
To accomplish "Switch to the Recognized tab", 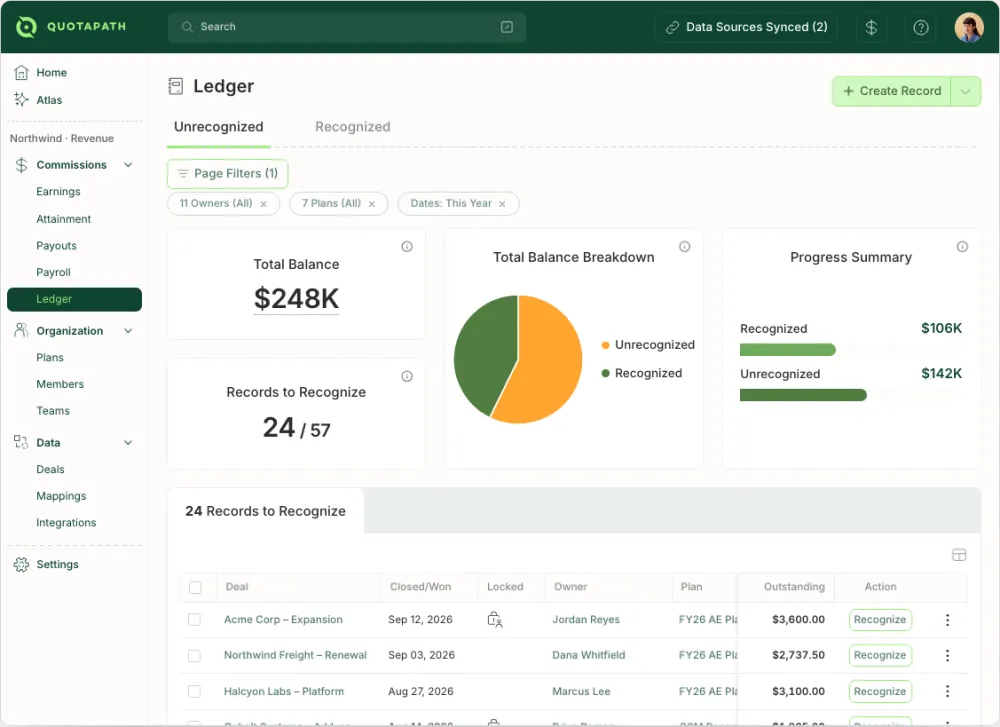I will (353, 127).
